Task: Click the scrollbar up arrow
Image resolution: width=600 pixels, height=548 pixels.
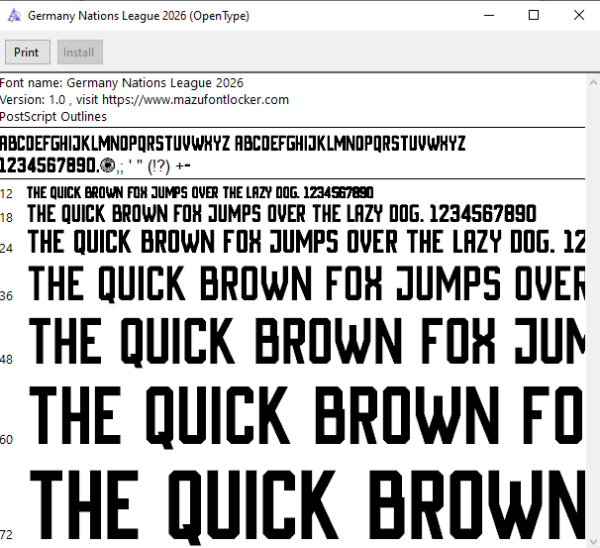Action: coord(593,82)
